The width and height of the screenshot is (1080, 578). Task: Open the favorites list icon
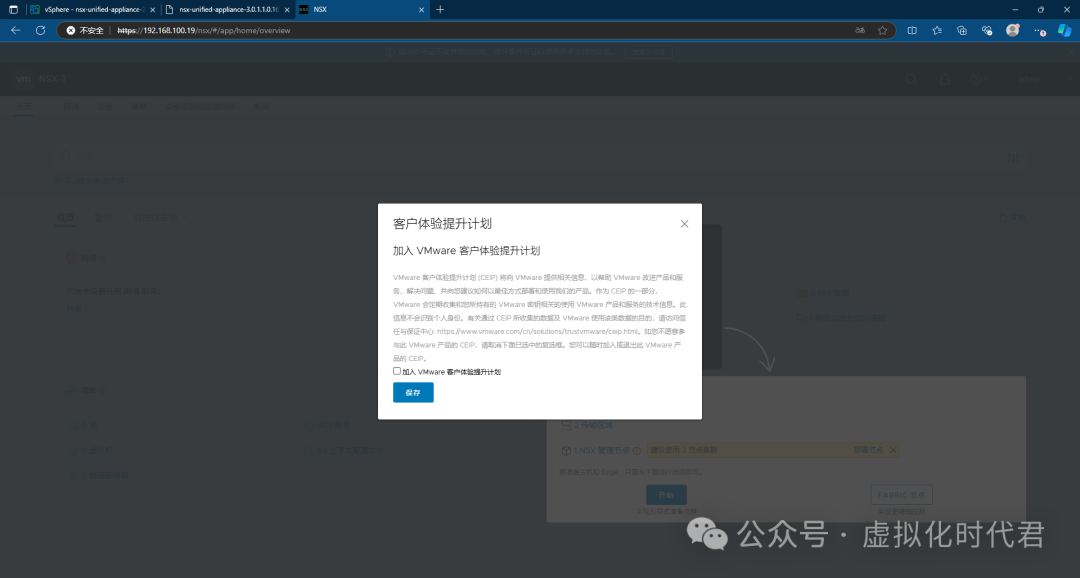click(x=937, y=30)
